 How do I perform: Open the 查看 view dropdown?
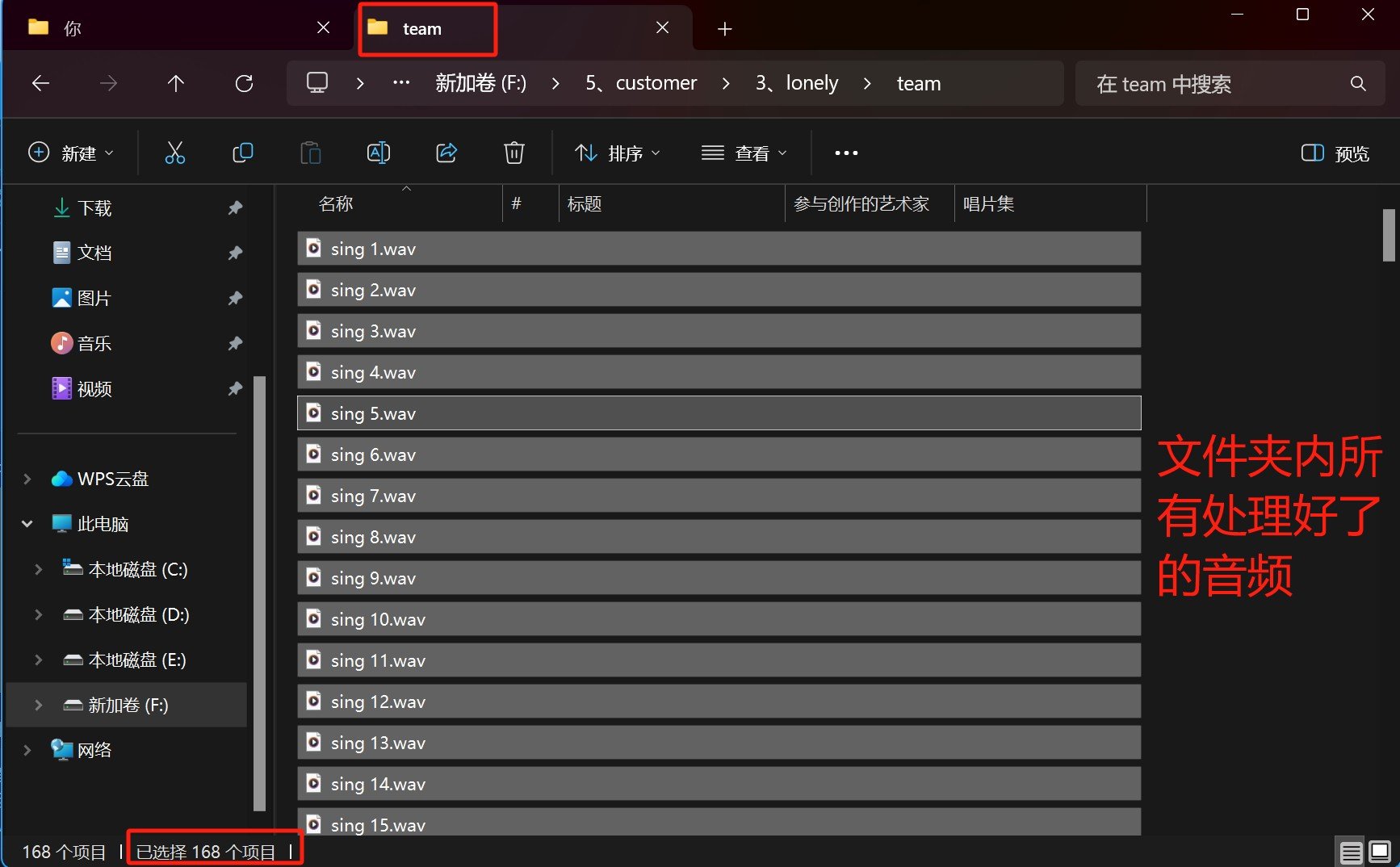[744, 153]
